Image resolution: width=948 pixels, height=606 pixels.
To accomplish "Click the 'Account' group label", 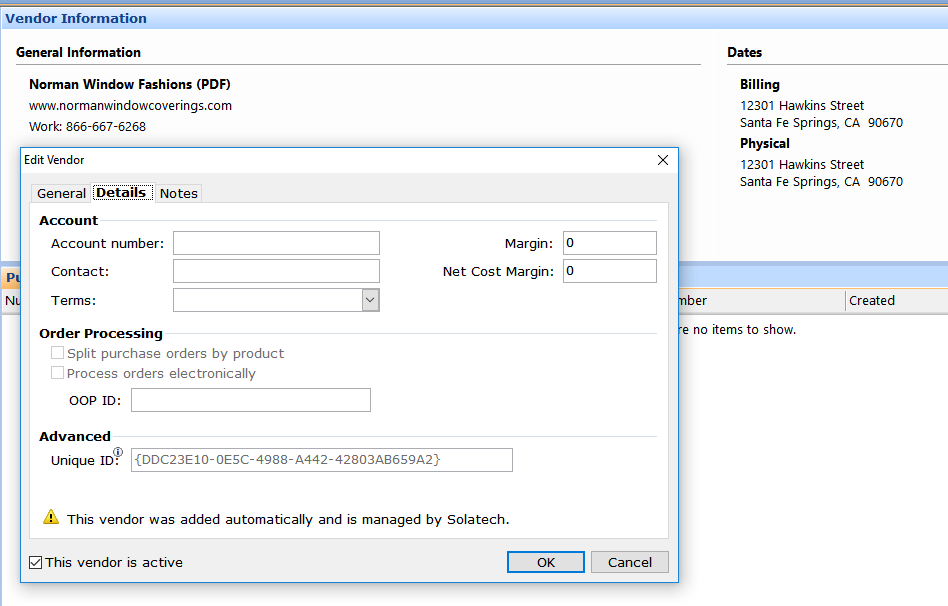I will (68, 220).
